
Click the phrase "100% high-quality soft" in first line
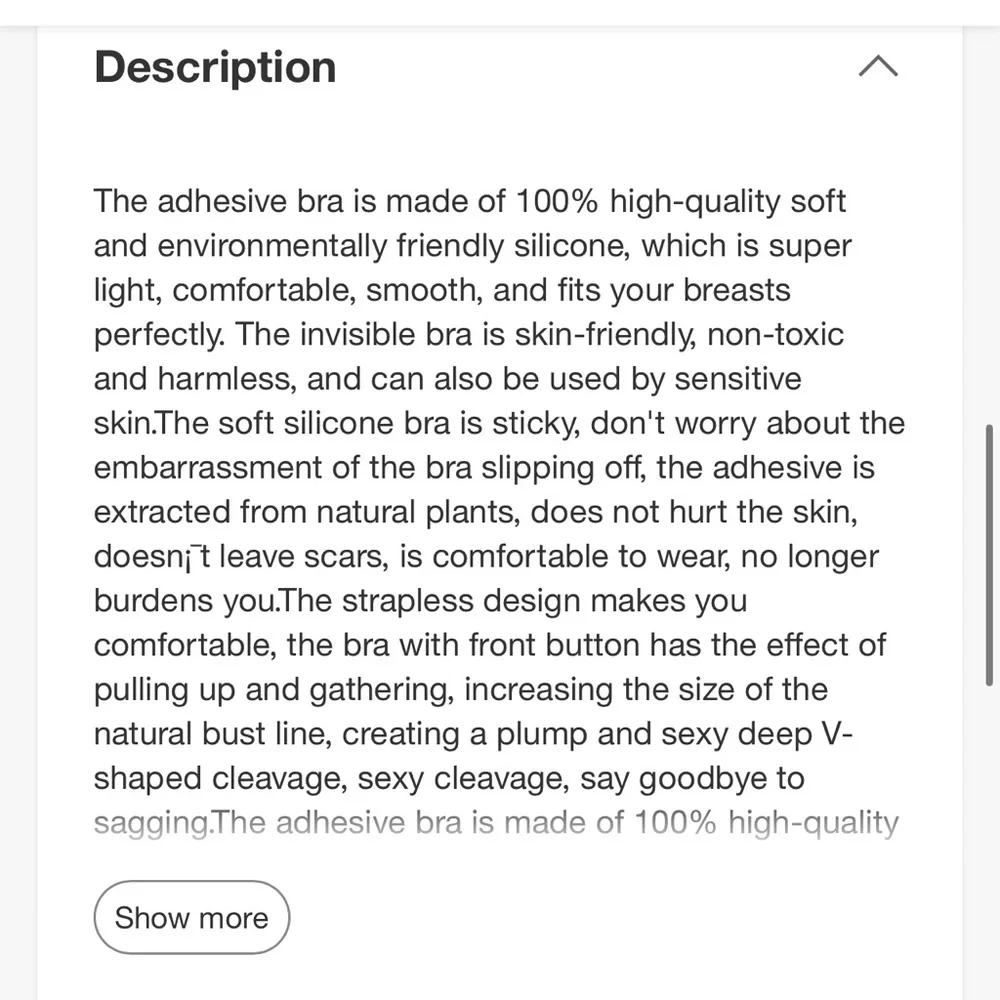[680, 201]
